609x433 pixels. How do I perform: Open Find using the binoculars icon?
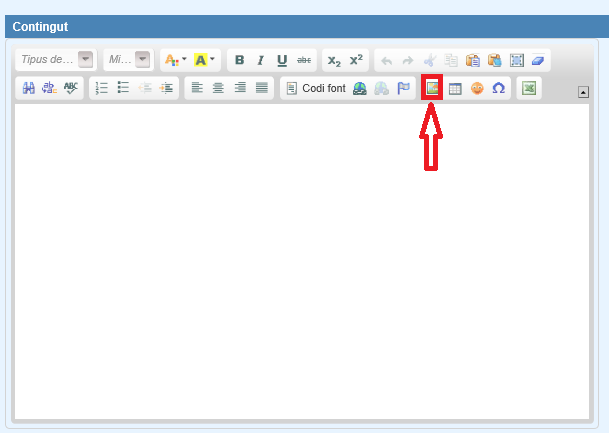tap(28, 88)
